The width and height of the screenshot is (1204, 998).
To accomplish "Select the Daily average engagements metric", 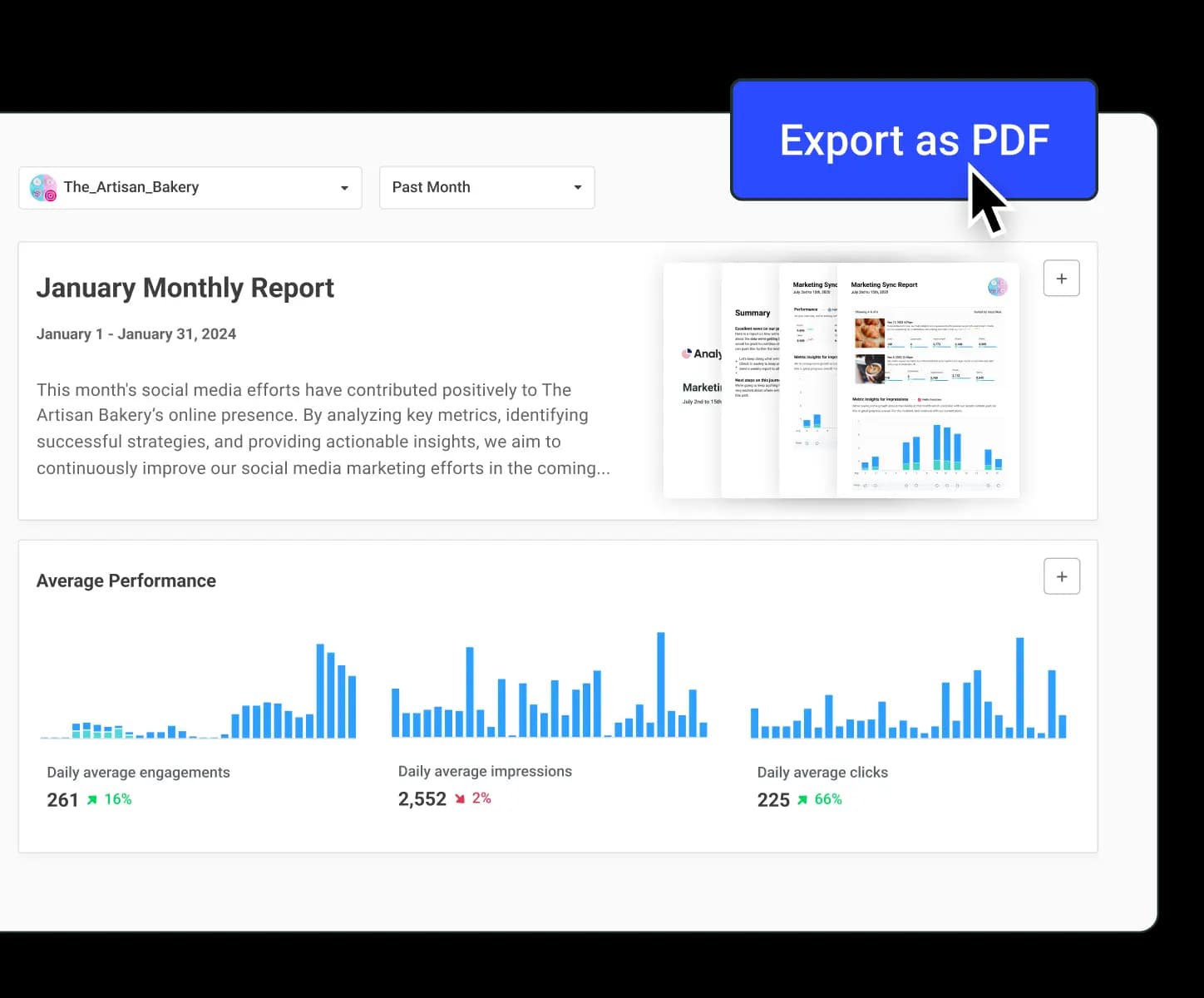I will point(138,772).
